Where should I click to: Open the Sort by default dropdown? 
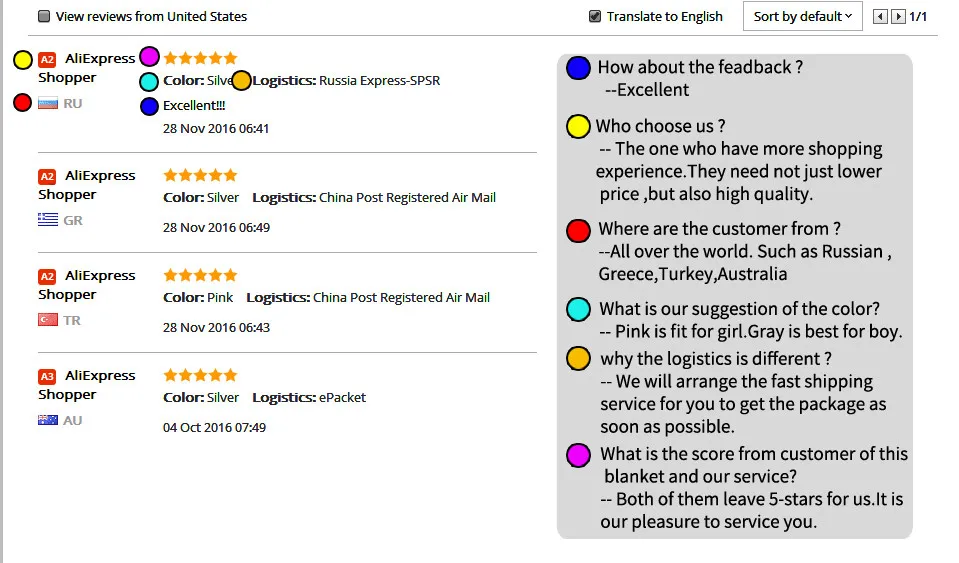(x=802, y=16)
